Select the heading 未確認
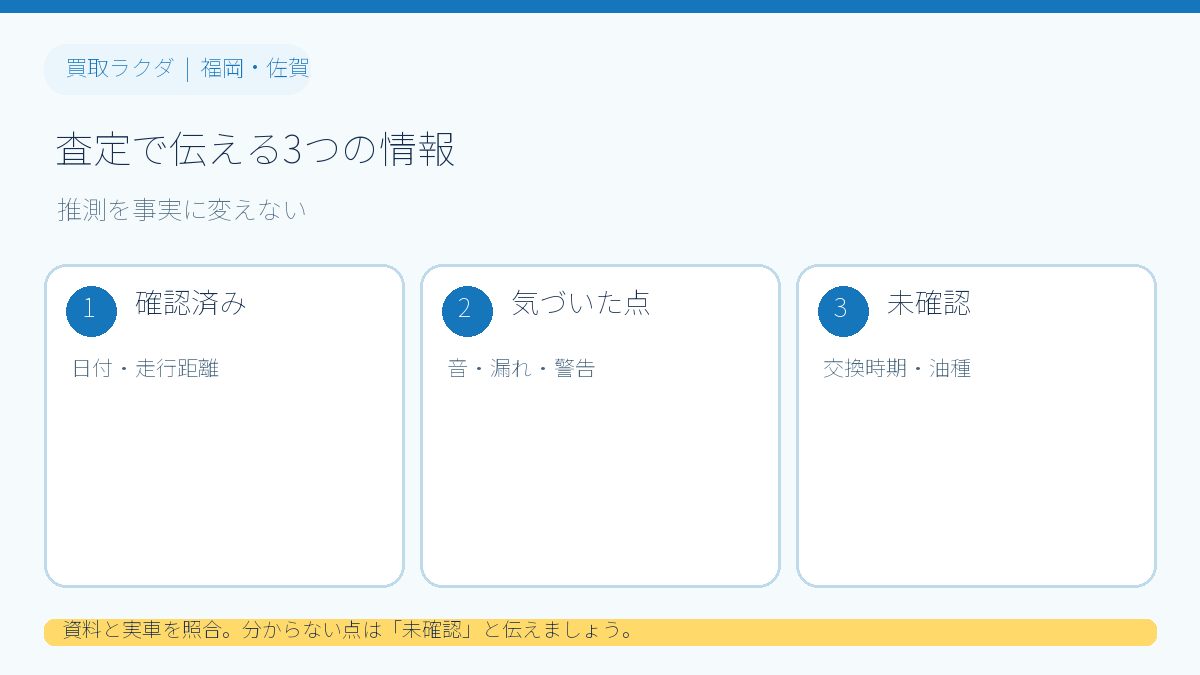This screenshot has width=1200, height=675. pos(929,303)
